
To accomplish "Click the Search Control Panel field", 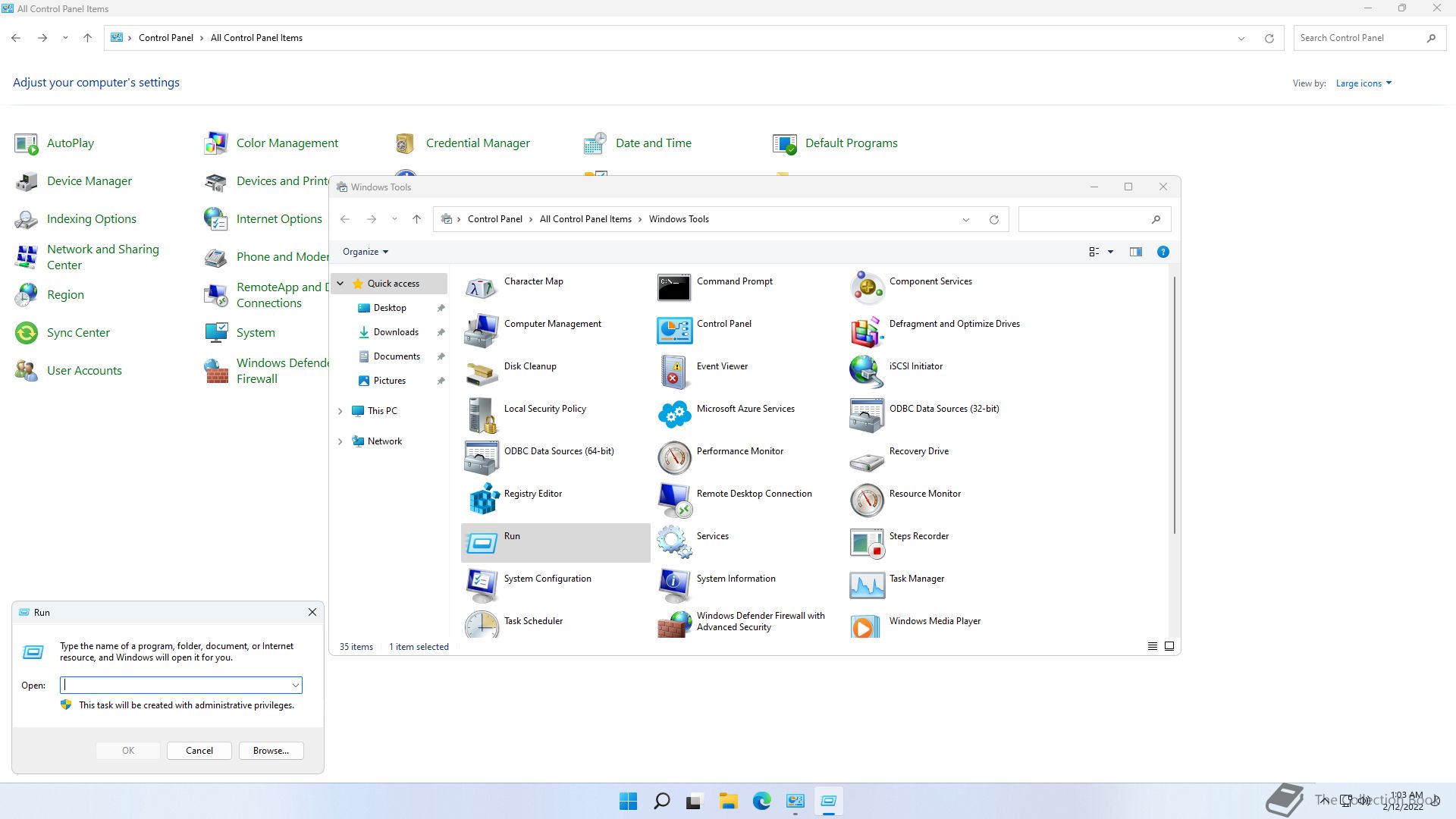I will 1357,38.
